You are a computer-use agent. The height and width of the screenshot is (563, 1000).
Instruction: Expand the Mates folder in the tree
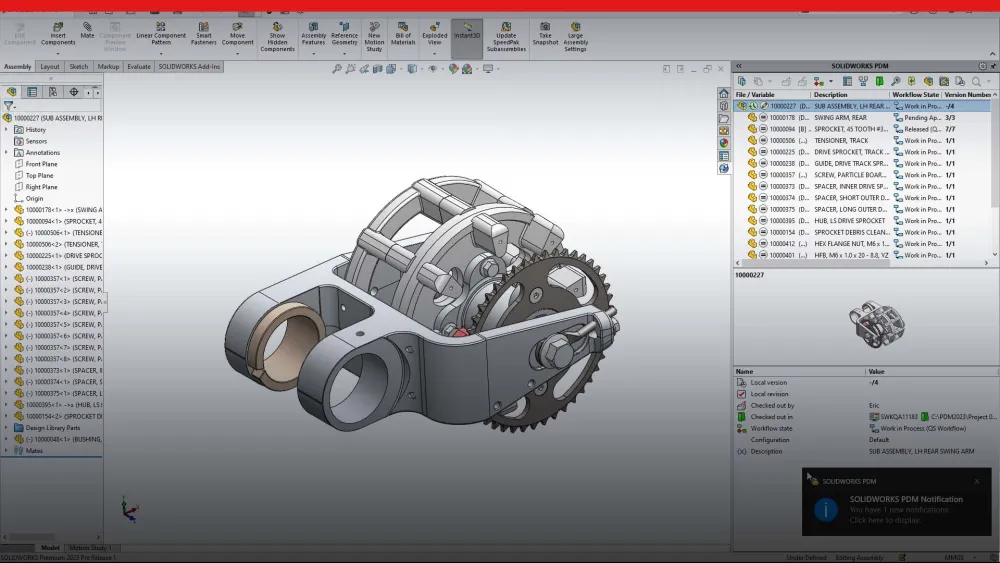pos(7,450)
